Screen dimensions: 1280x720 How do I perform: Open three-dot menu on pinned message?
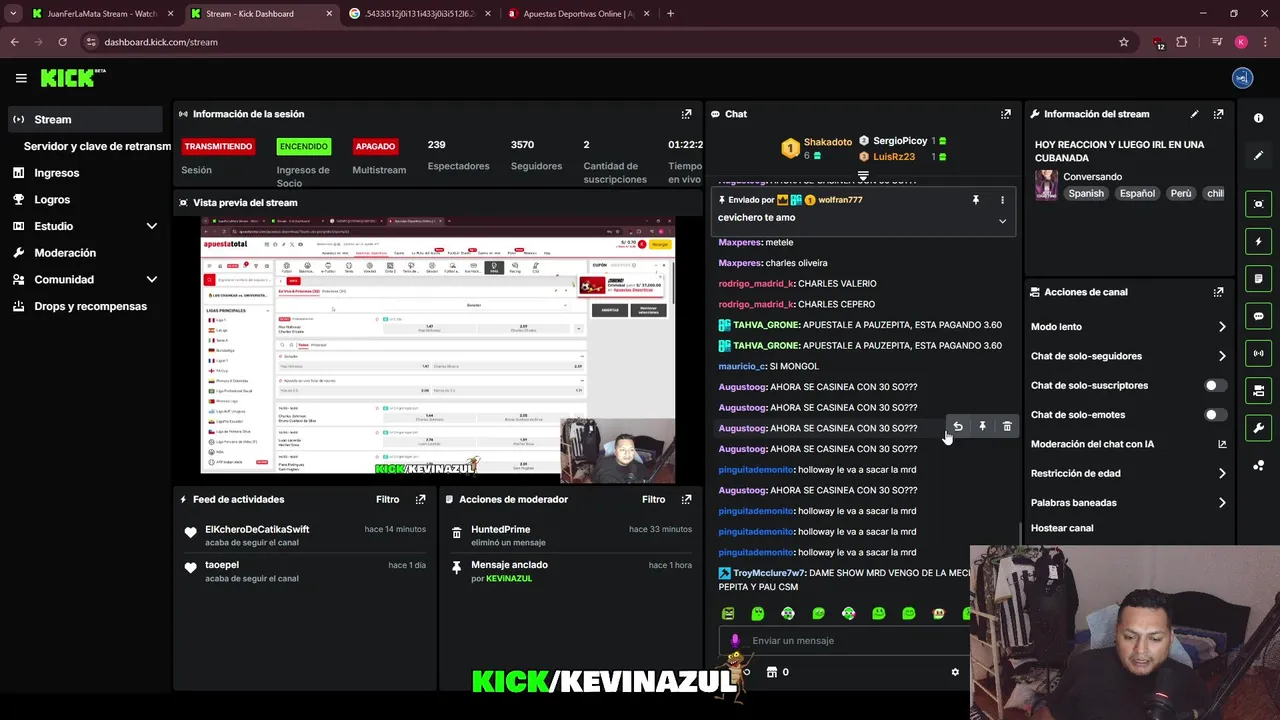point(1002,200)
